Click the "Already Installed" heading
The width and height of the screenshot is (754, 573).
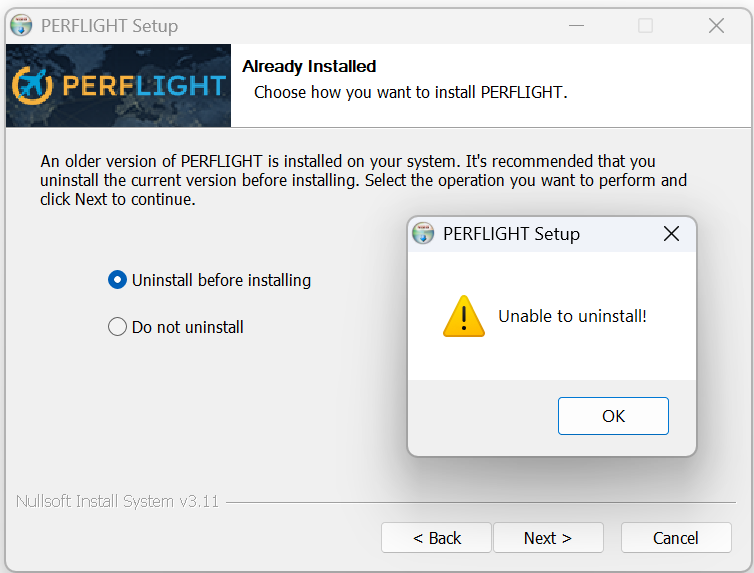pos(309,66)
